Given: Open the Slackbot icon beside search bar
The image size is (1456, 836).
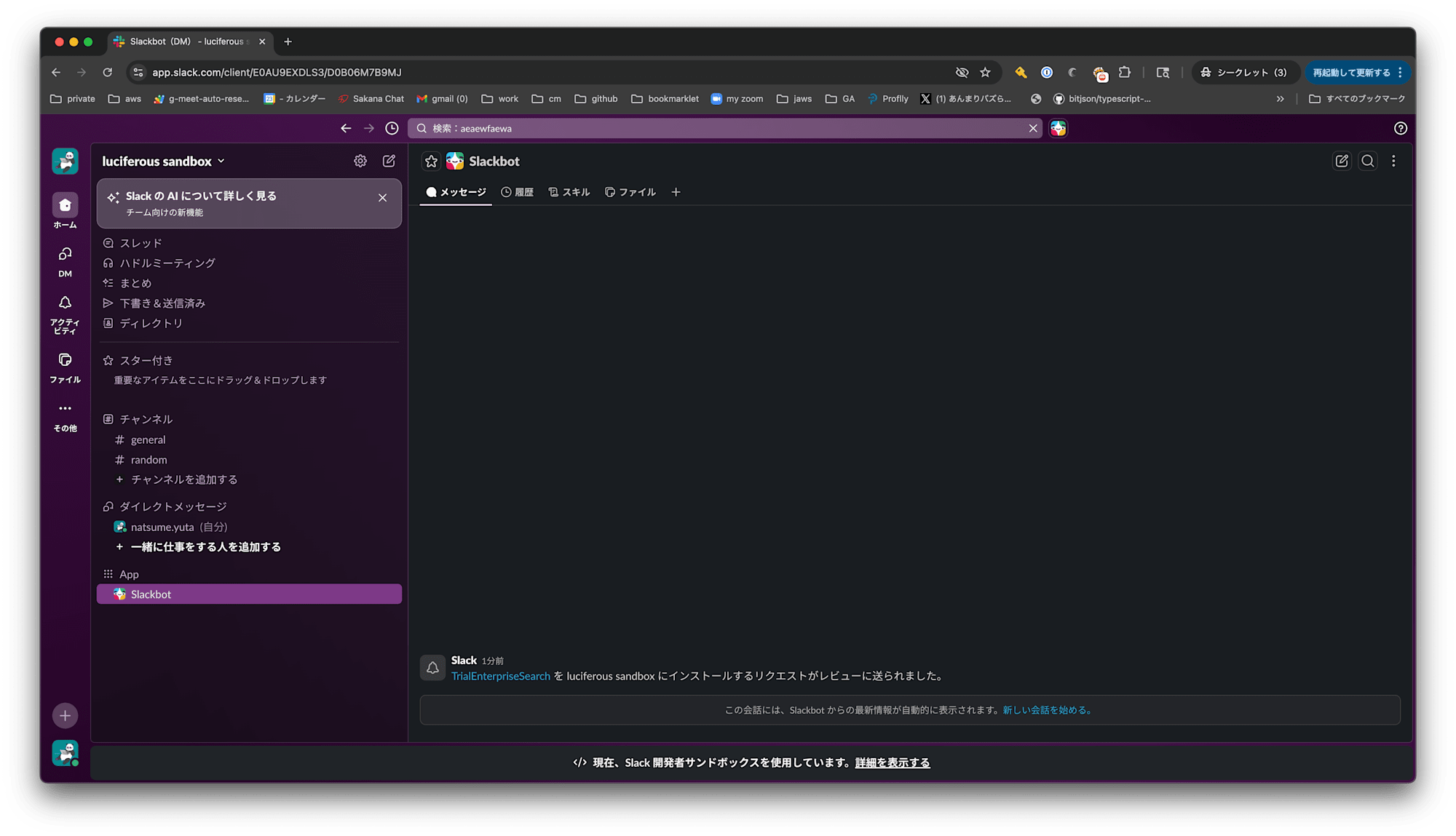Looking at the screenshot, I should (1059, 128).
